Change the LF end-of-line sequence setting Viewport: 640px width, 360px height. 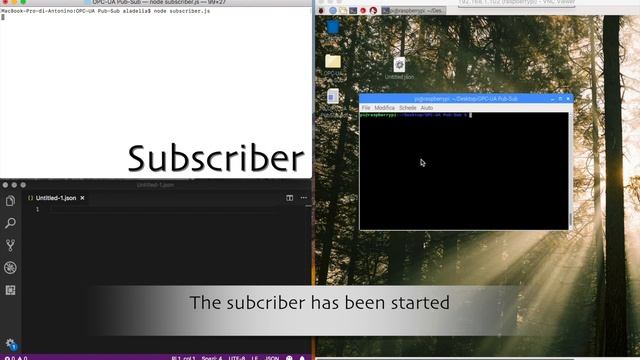[255, 358]
